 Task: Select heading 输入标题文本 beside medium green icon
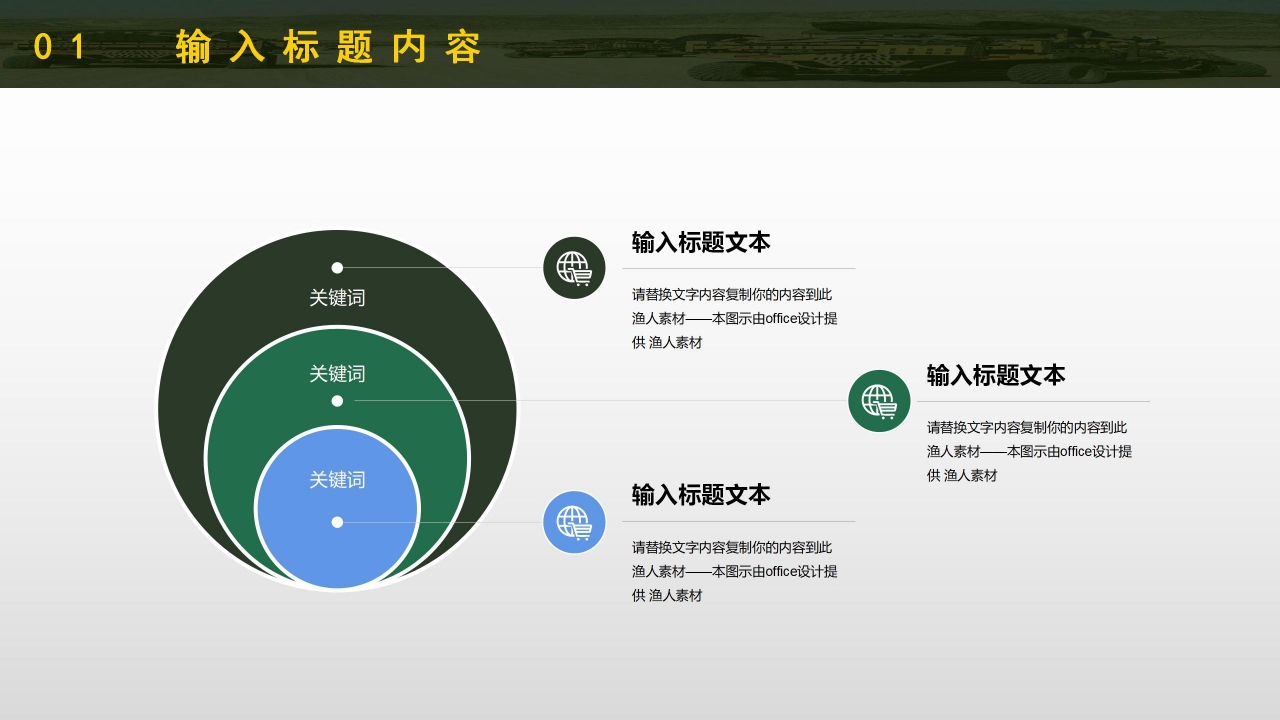[996, 376]
